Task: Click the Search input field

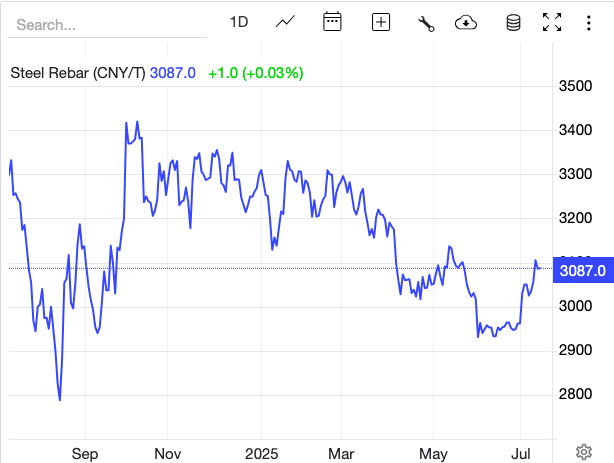Action: (x=105, y=23)
